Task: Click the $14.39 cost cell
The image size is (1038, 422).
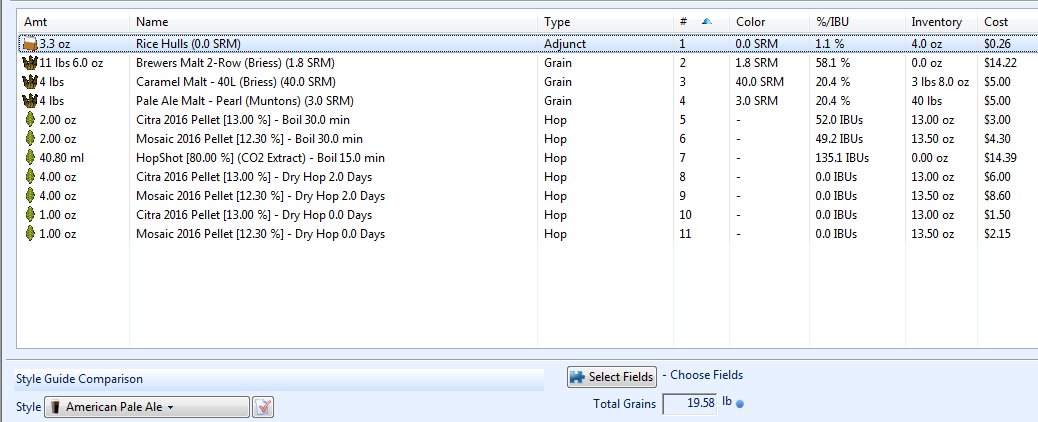Action: pos(998,158)
